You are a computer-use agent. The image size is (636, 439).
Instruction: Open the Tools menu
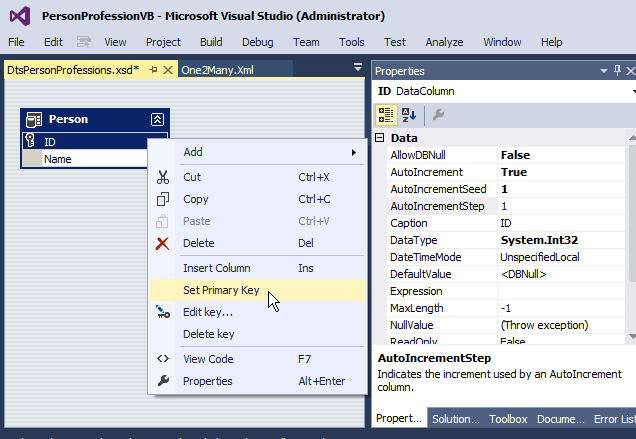(352, 42)
